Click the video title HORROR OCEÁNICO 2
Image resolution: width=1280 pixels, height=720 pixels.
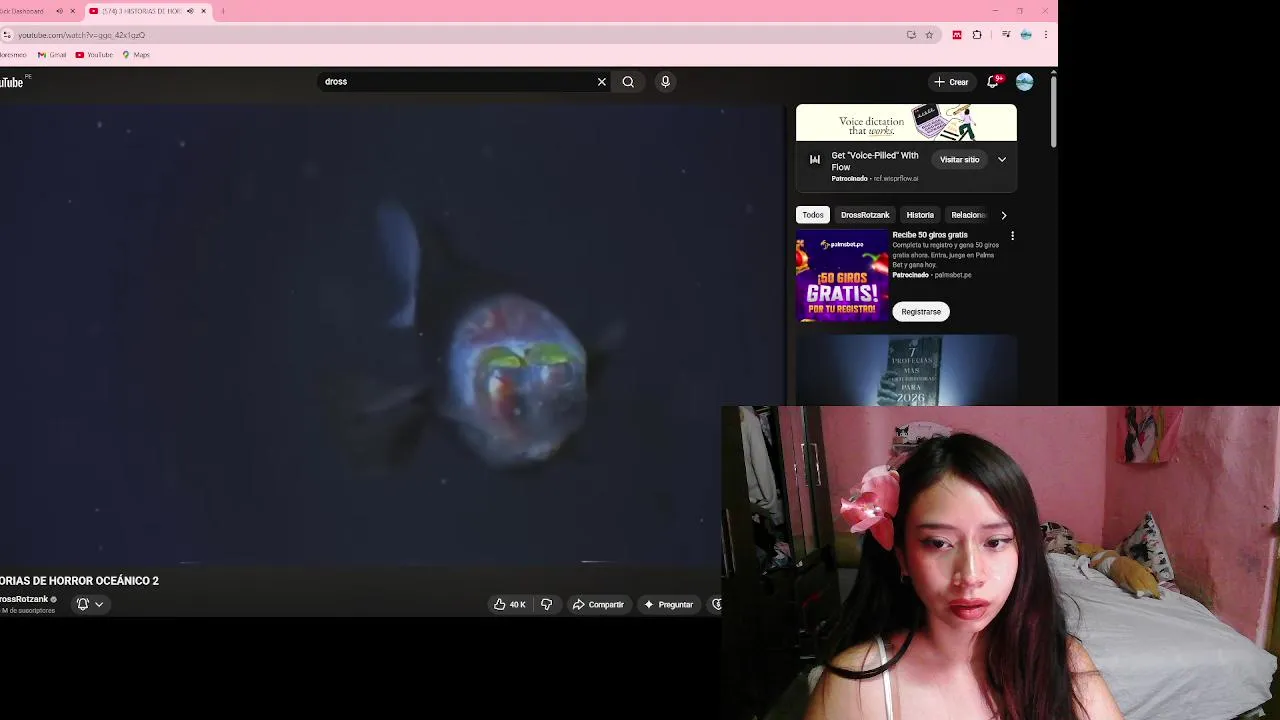(79, 581)
